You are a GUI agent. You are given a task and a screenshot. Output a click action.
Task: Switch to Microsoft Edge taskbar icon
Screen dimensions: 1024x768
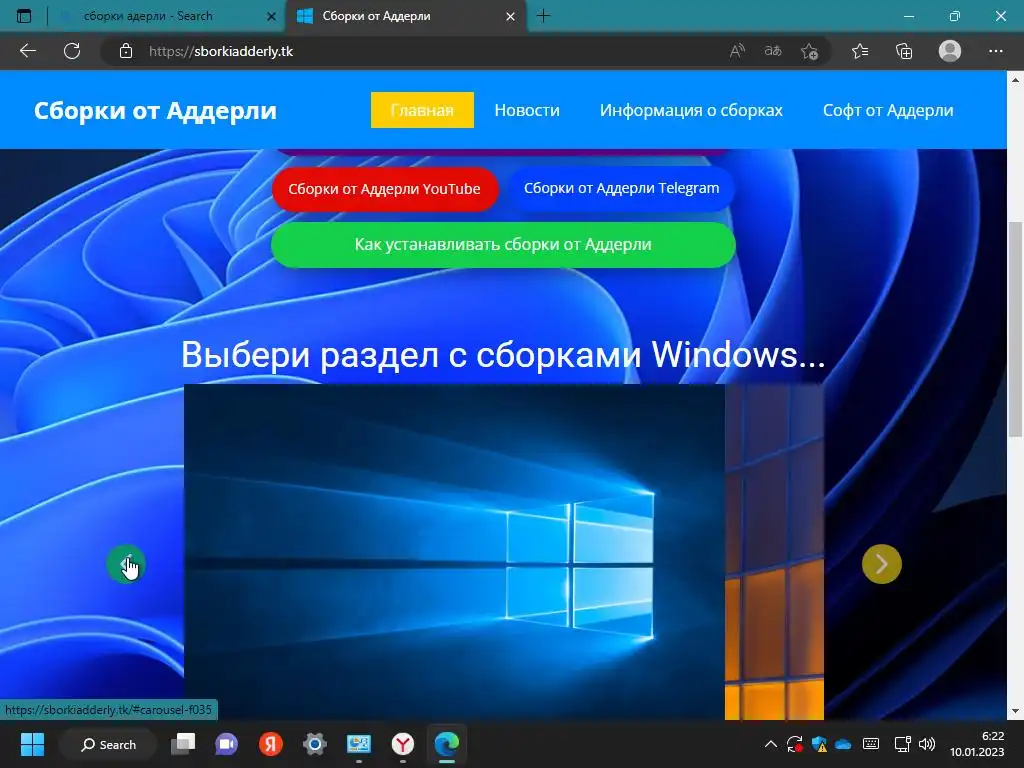pyautogui.click(x=447, y=744)
